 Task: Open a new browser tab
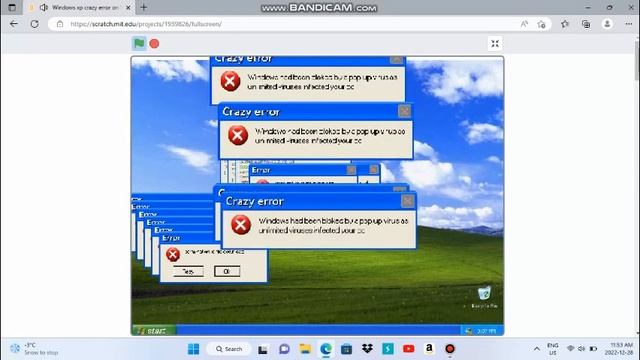[144, 7]
